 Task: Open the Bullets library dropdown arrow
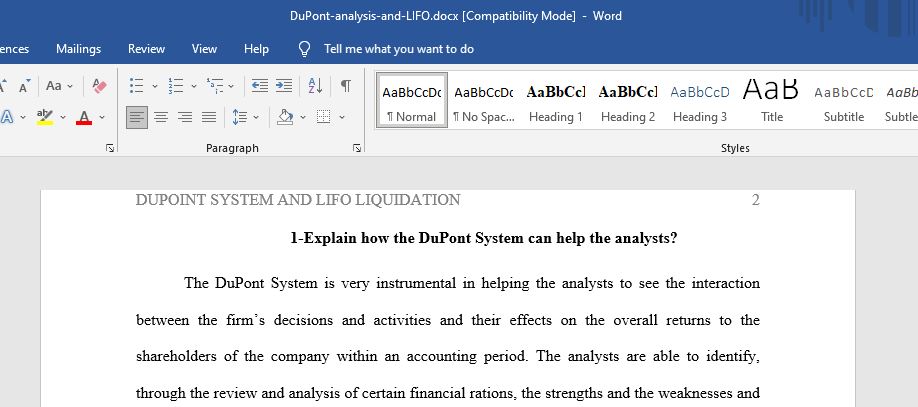tap(155, 85)
